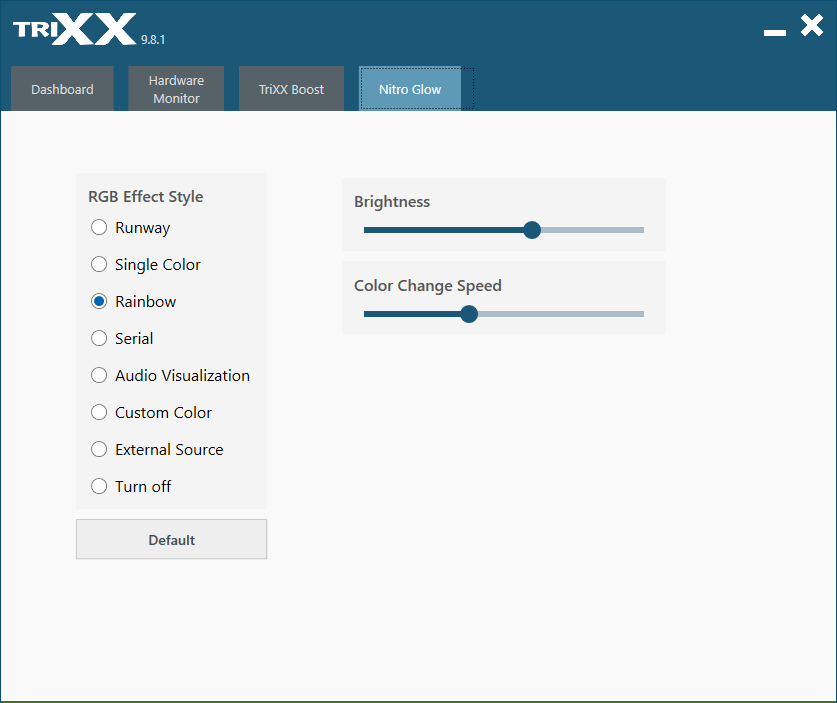The image size is (837, 703).
Task: Open the Dashboard tab
Action: (x=62, y=89)
